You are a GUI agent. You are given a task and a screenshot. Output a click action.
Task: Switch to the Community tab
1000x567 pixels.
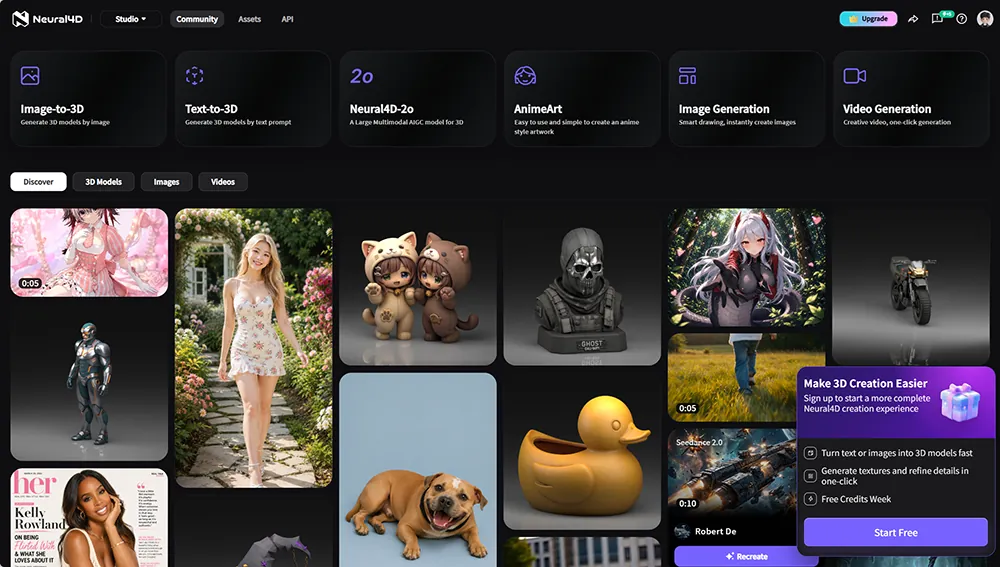pyautogui.click(x=197, y=19)
